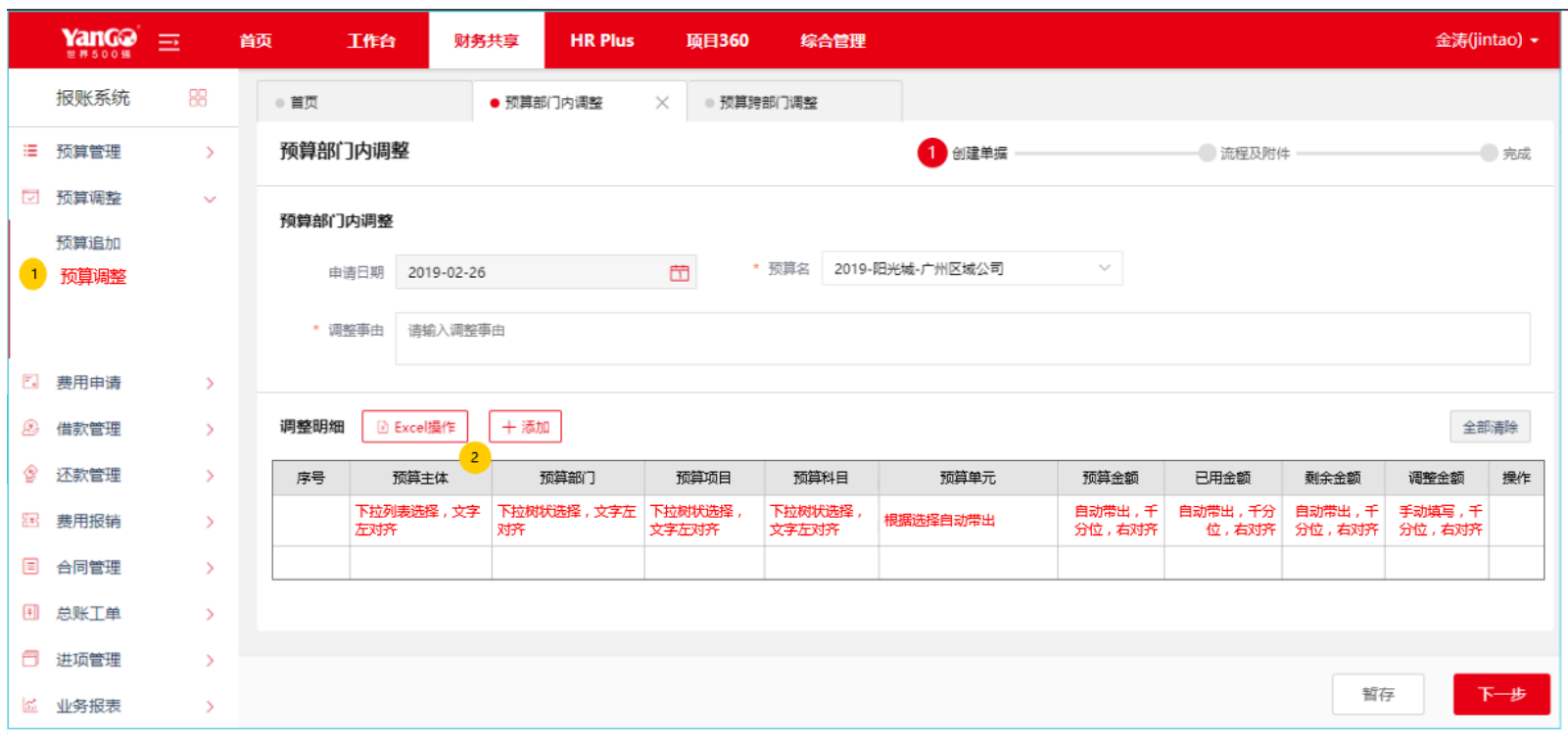Click the 总账工单 sidebar icon
The height and width of the screenshot is (737, 1568).
coord(30,613)
